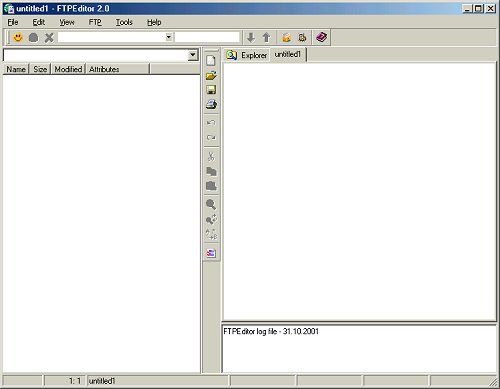The width and height of the screenshot is (500, 389).
Task: Create a new document with blank page icon
Action: 211,60
